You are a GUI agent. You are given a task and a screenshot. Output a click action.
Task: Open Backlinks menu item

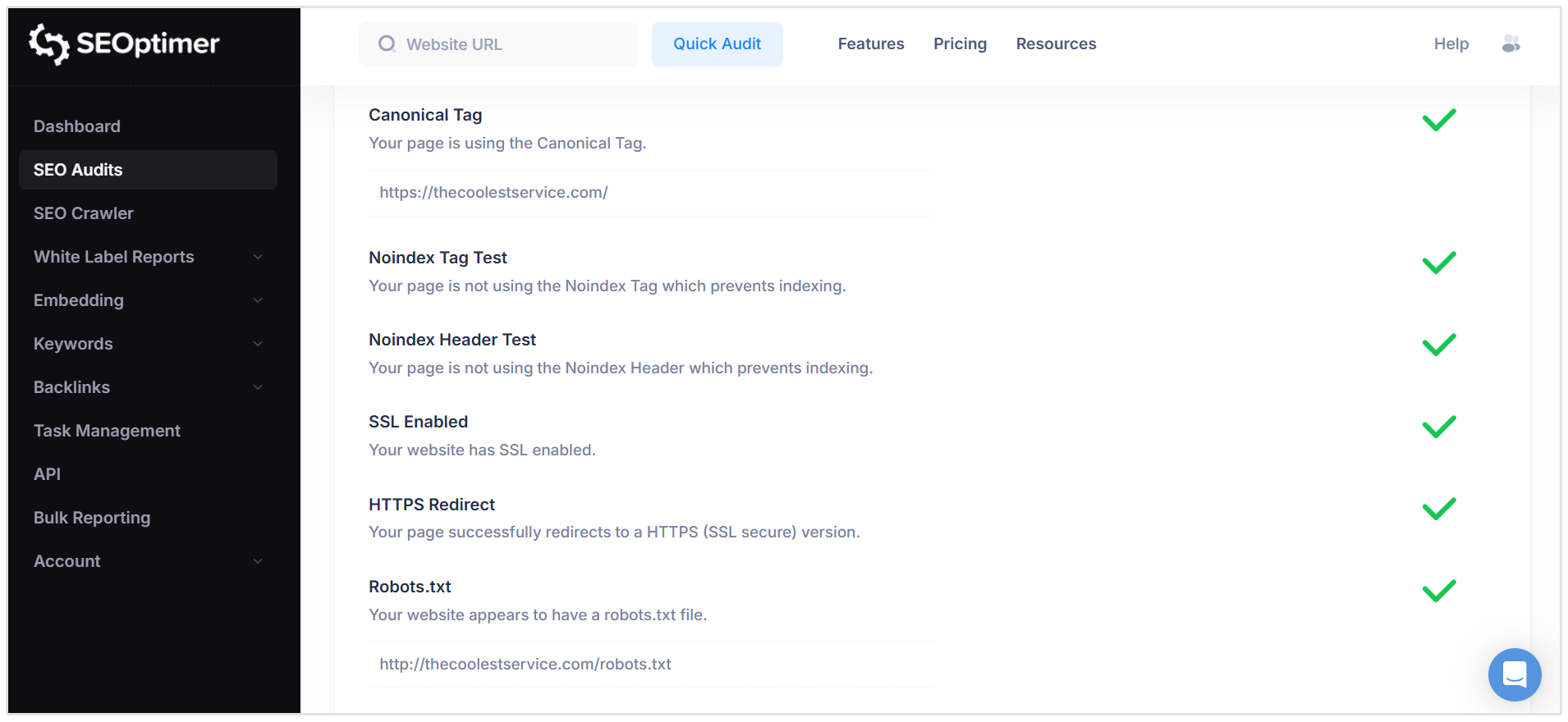pos(71,387)
